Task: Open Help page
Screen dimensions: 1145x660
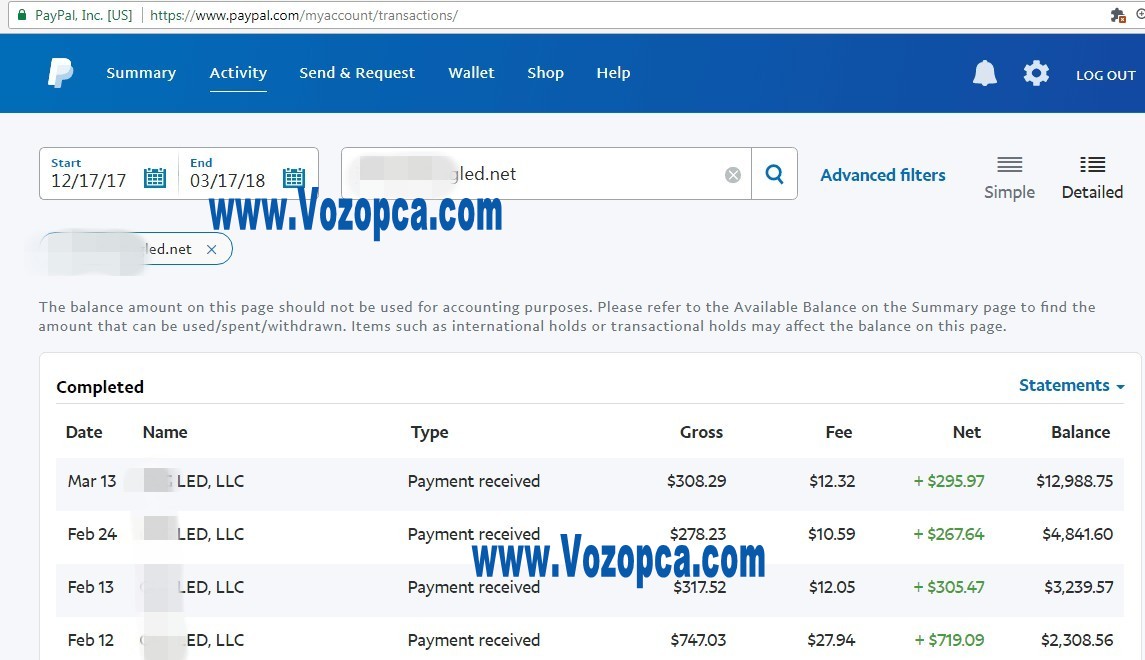Action: point(613,73)
